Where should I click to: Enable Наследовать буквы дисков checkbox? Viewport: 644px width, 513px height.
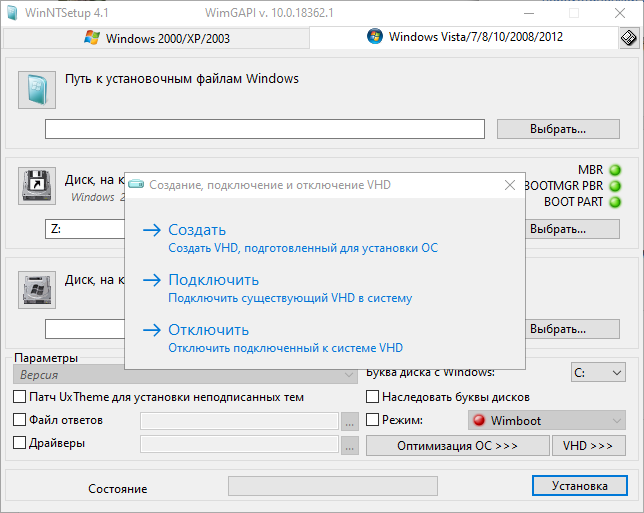click(x=372, y=397)
